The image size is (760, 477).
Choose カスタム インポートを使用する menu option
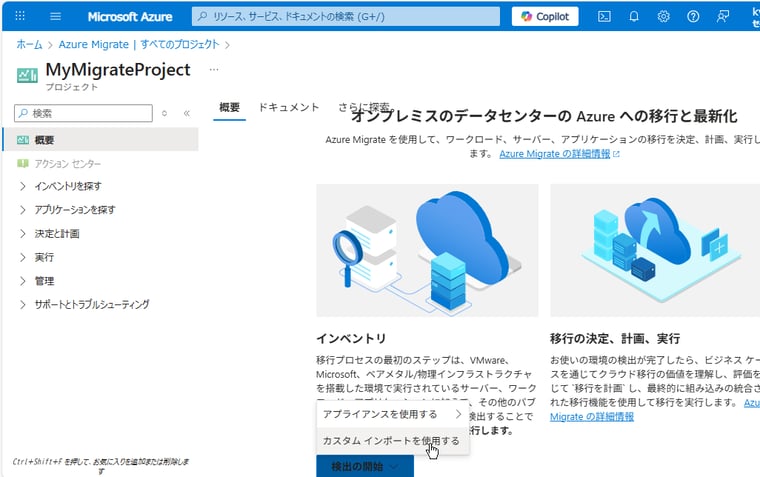coord(393,441)
